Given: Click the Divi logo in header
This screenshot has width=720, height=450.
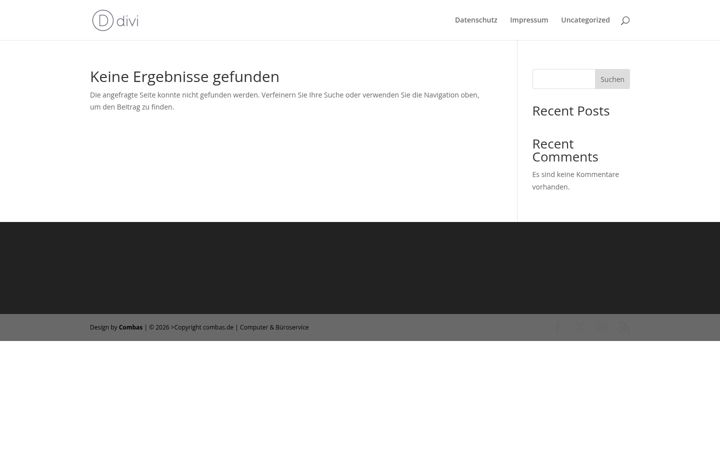Looking at the screenshot, I should click(115, 20).
